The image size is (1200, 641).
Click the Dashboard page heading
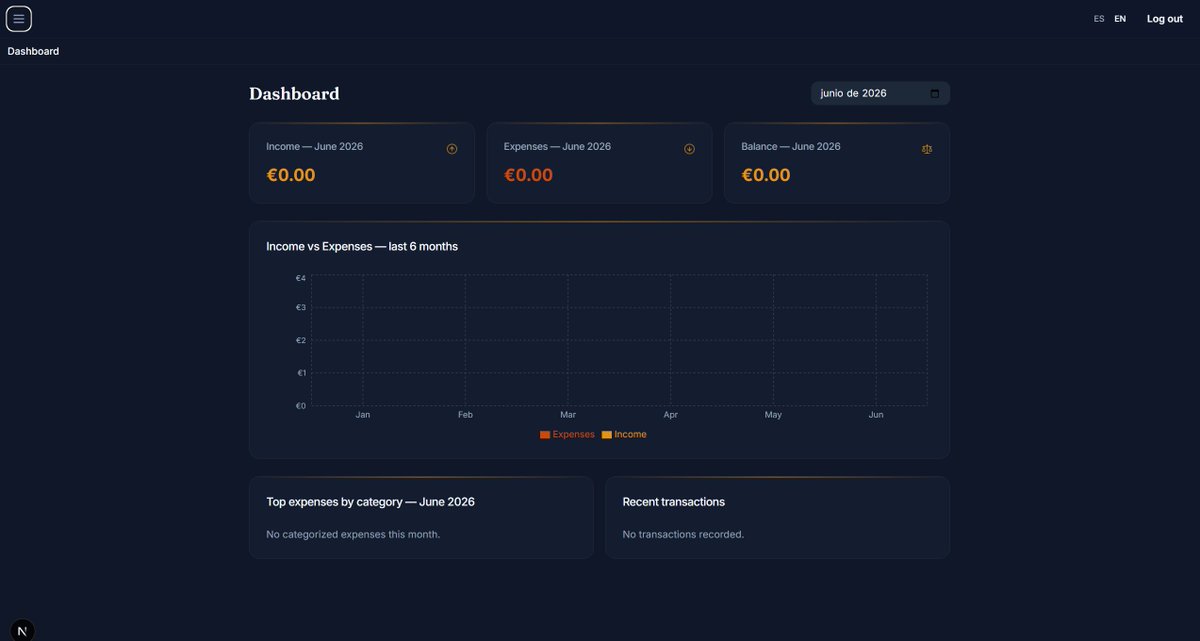click(x=294, y=94)
